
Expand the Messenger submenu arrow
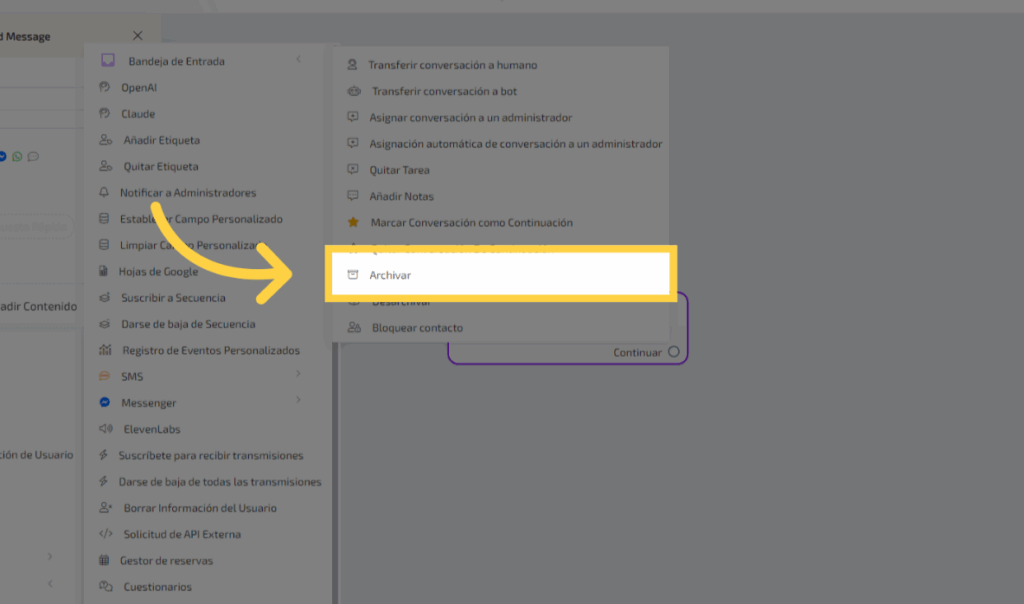[x=298, y=401]
